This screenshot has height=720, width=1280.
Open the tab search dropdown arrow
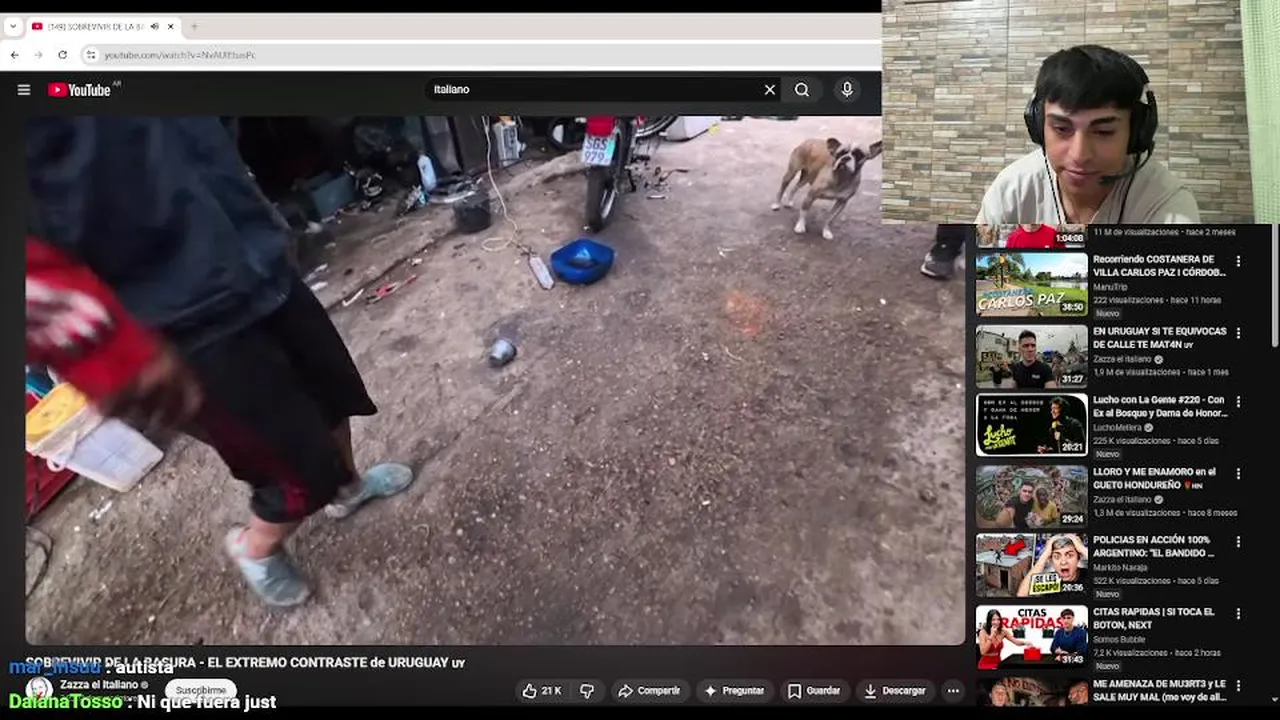(12, 27)
